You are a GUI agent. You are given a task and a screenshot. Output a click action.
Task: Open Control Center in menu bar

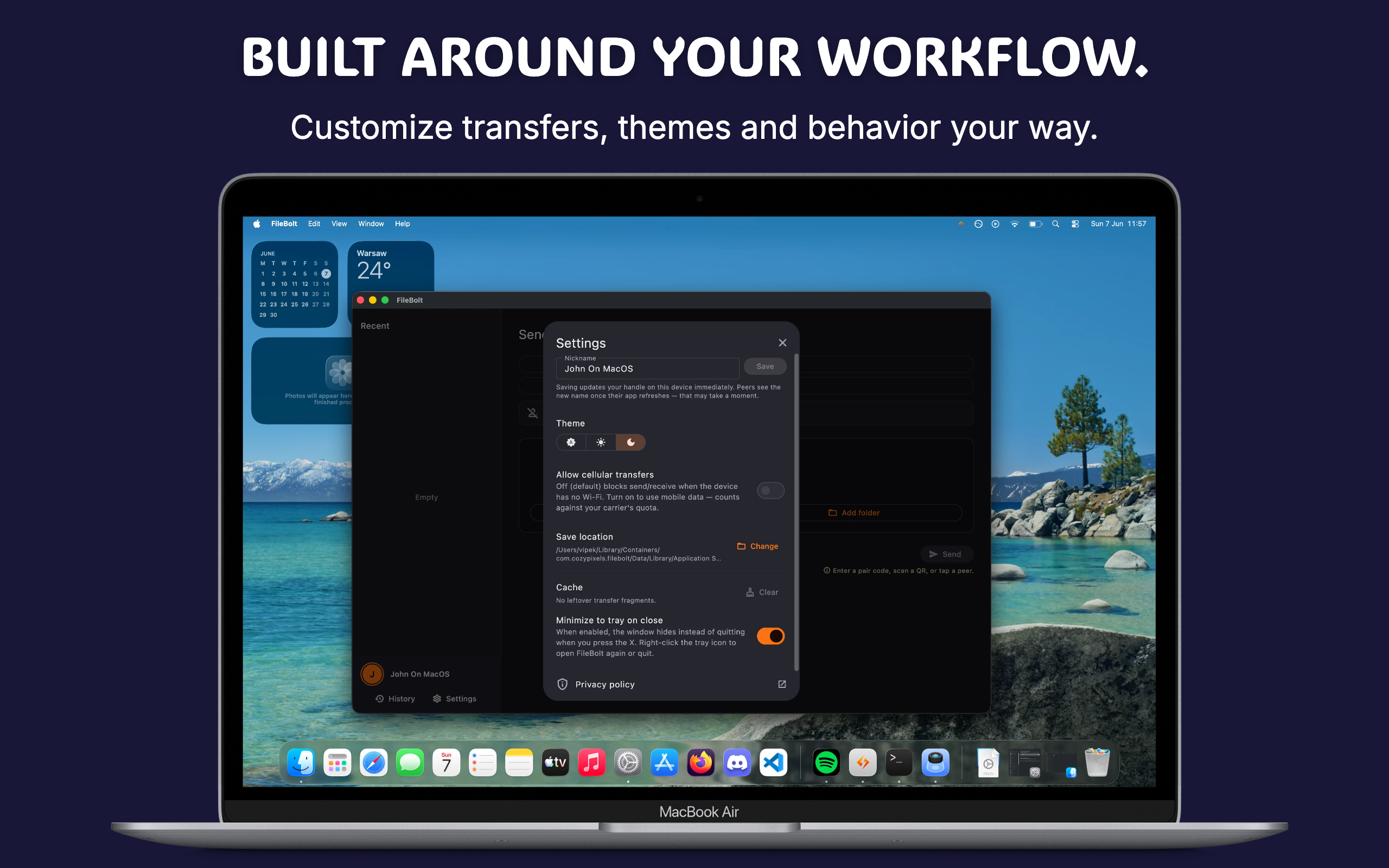pyautogui.click(x=1075, y=224)
